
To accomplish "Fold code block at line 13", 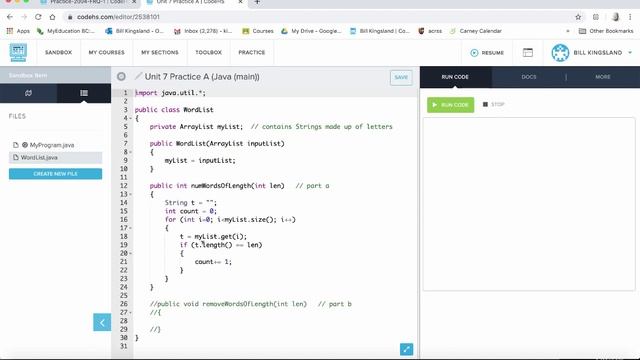I will tap(130, 194).
